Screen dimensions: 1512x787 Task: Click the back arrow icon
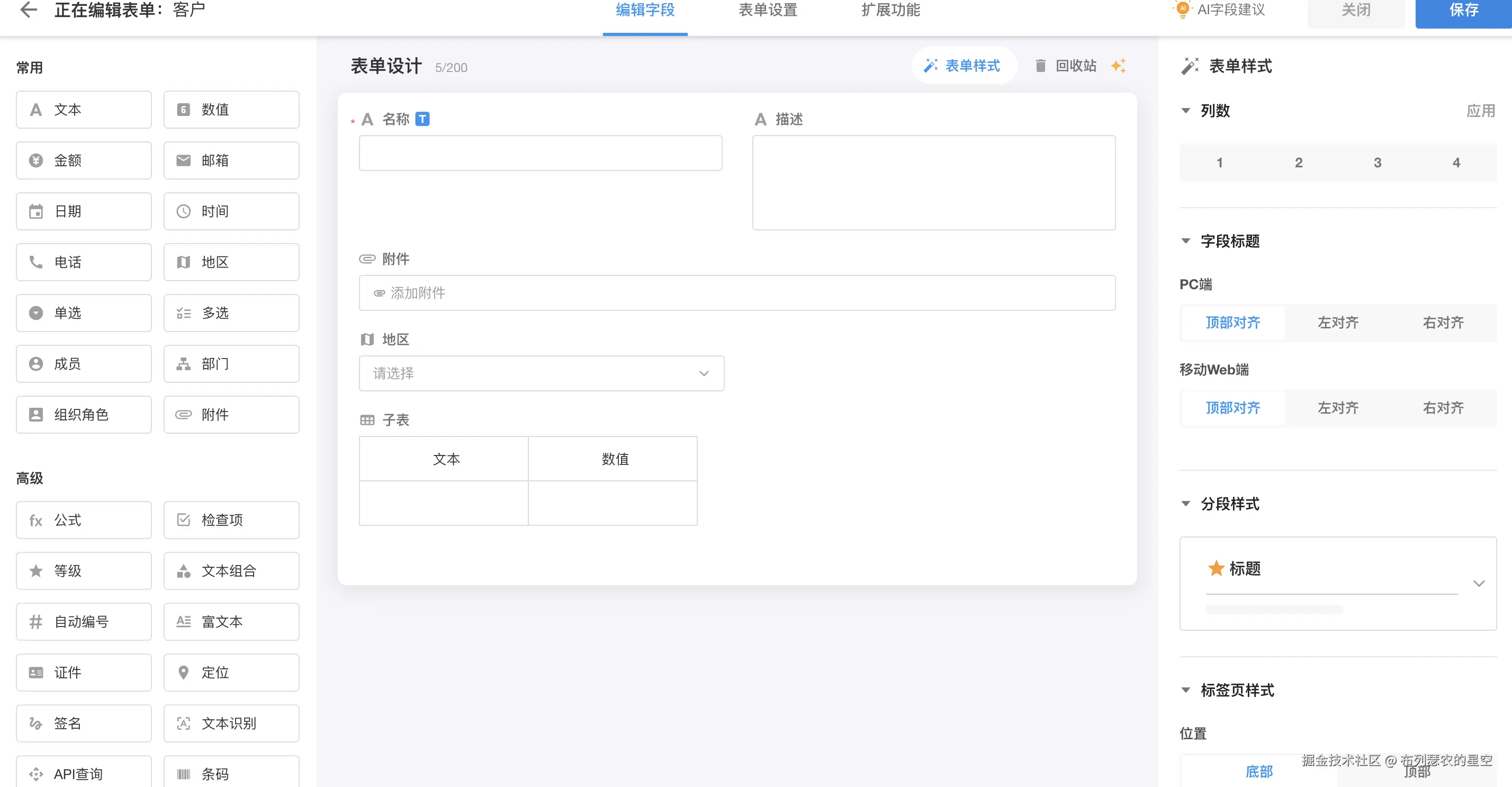[28, 10]
